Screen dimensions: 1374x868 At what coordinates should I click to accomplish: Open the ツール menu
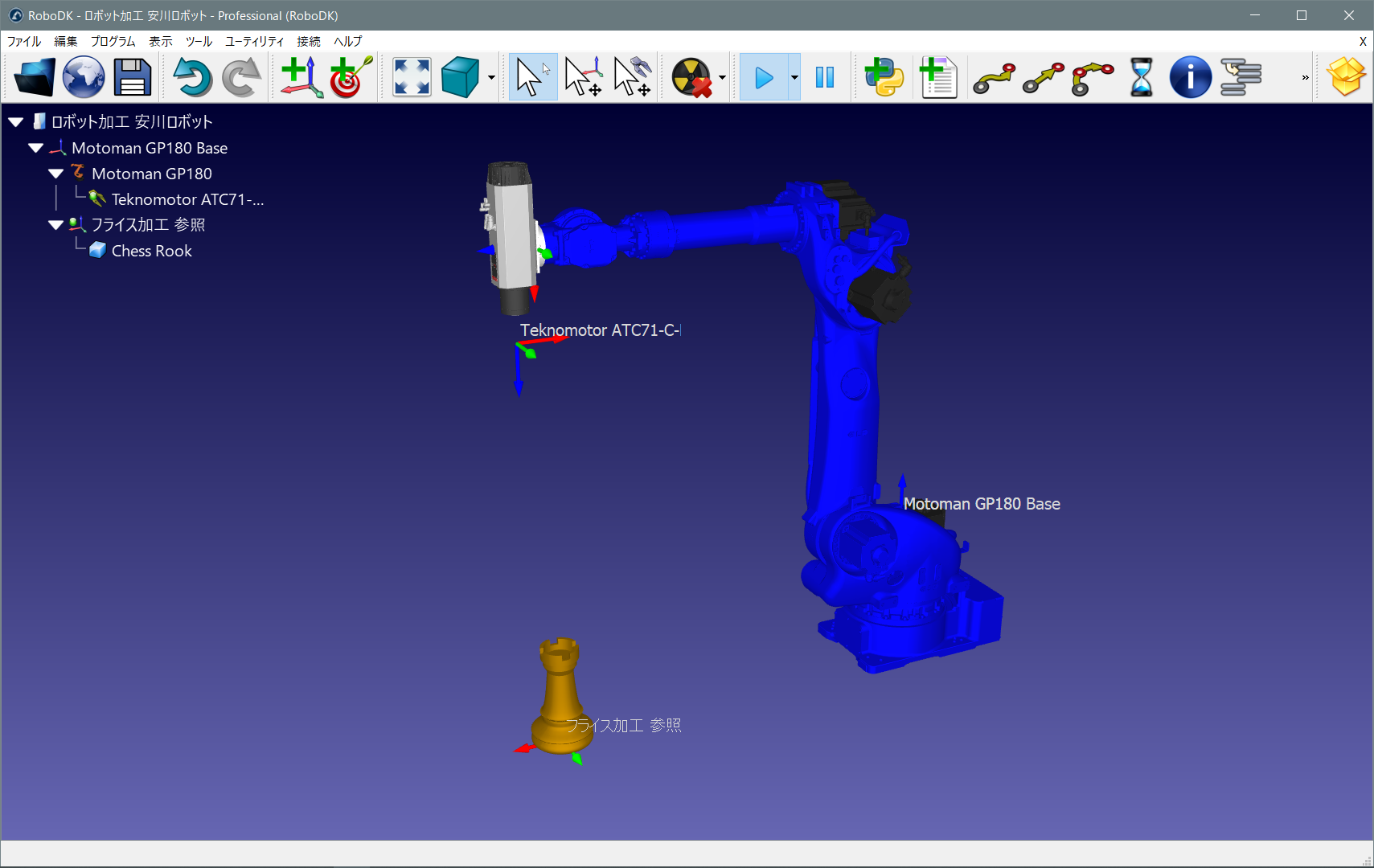pos(199,42)
